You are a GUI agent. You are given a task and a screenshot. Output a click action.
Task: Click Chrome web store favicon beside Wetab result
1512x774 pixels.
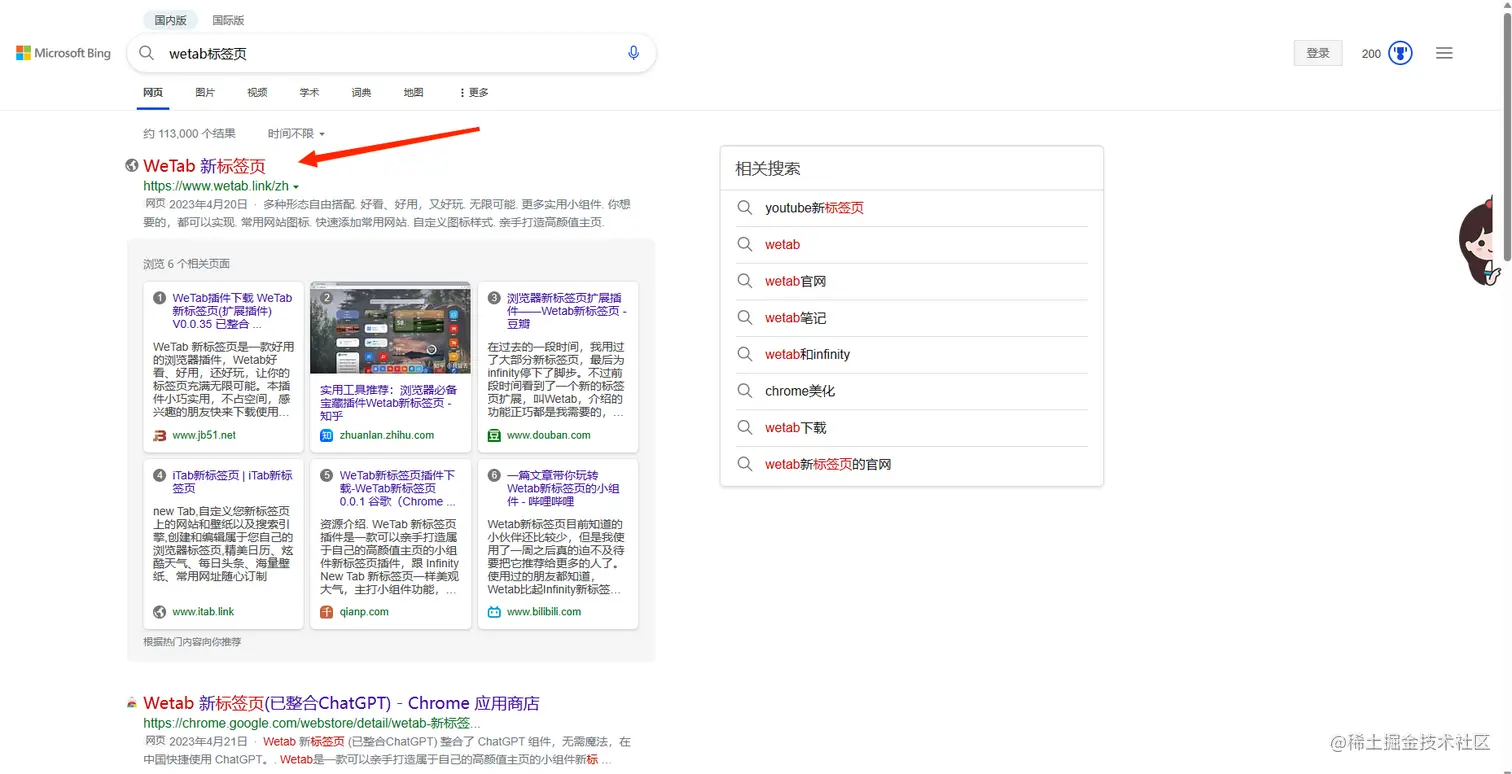pyautogui.click(x=132, y=703)
